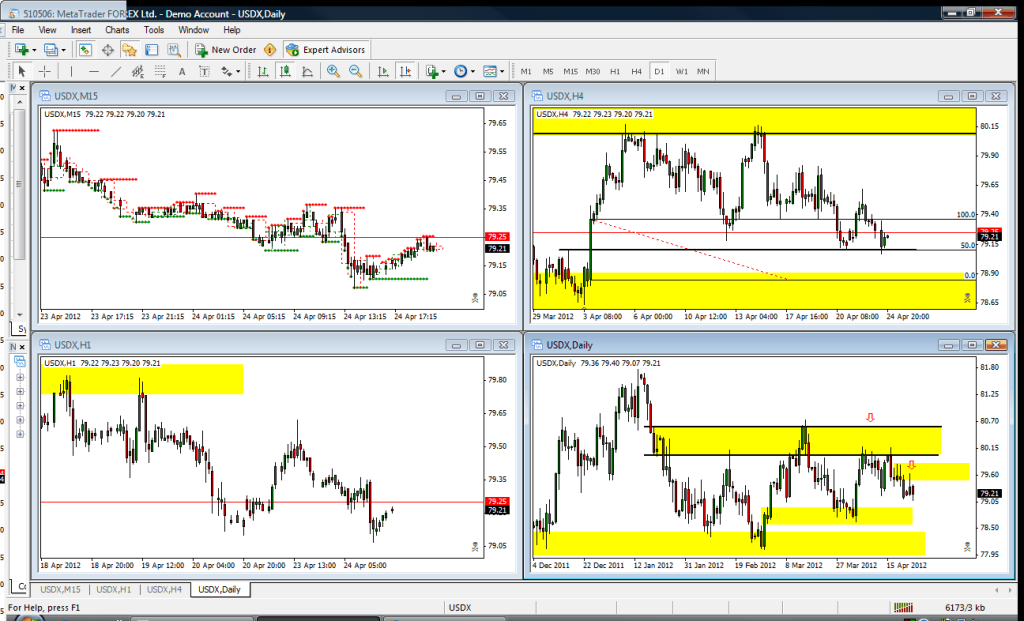Open the Indicators list icon

432,71
